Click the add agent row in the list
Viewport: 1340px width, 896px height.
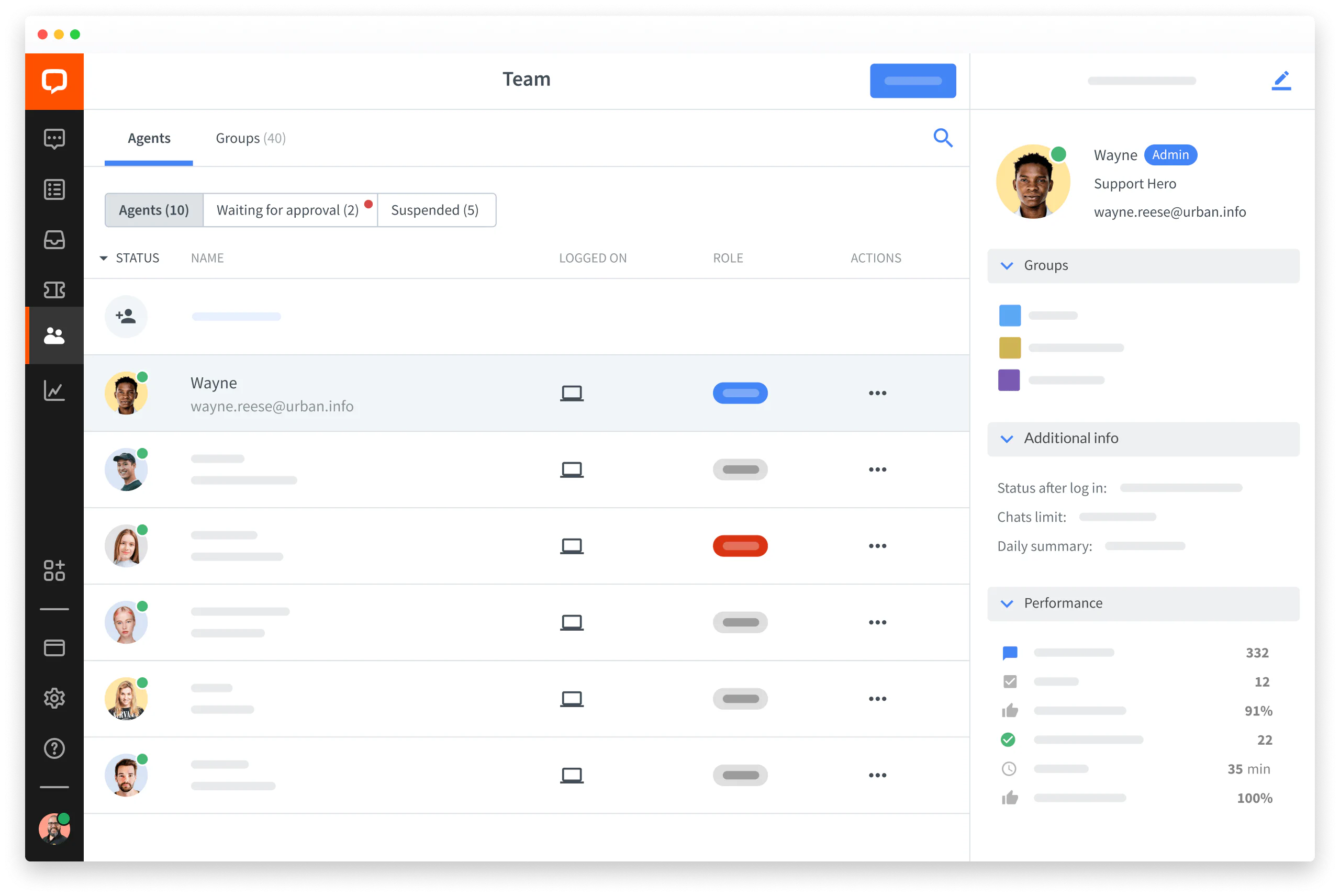click(126, 317)
